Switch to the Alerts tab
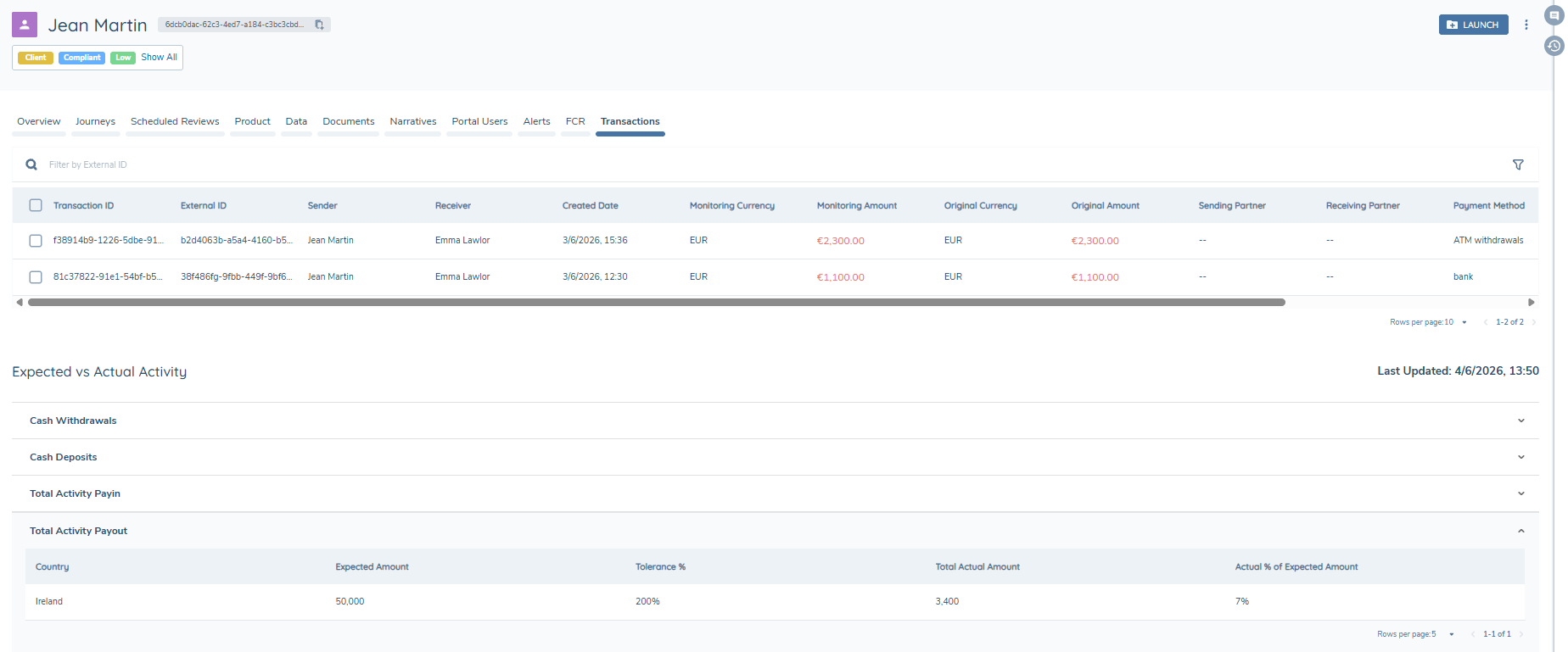1568x652 pixels. coord(537,121)
